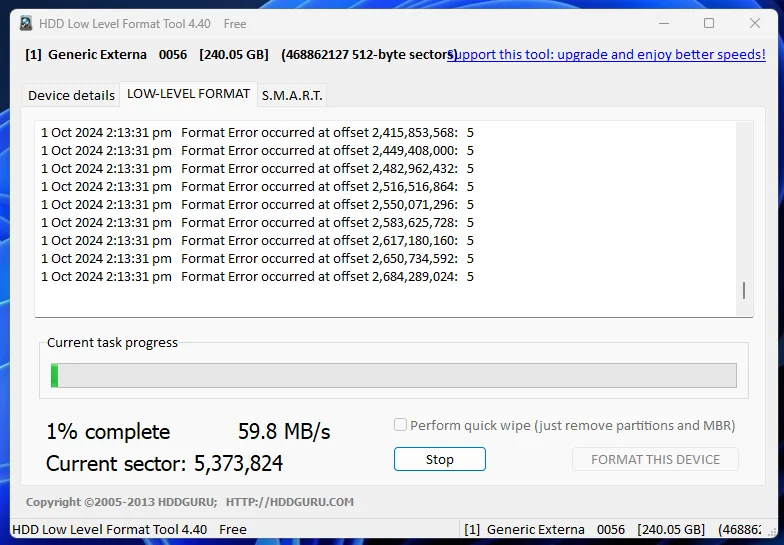Enable the Perform quick wipe checkbox
Screen dimensions: 784x545
pyautogui.click(x=400, y=425)
